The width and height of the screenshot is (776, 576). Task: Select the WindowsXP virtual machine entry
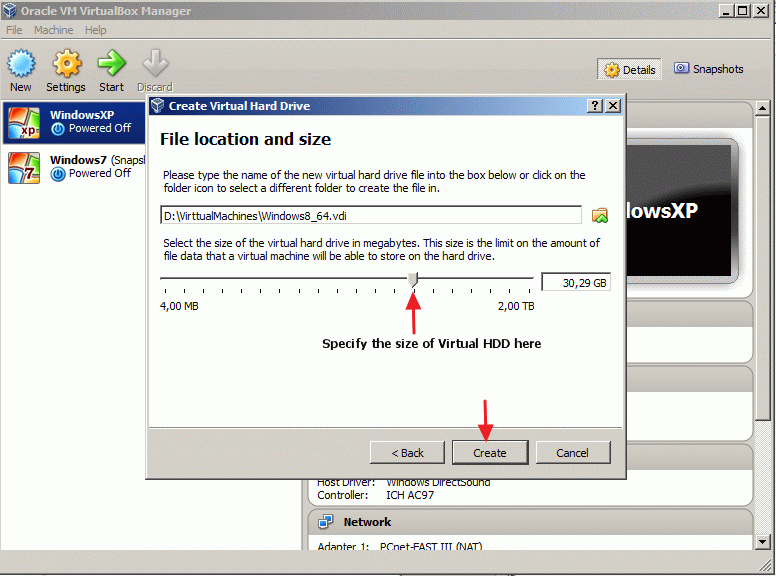(x=74, y=122)
